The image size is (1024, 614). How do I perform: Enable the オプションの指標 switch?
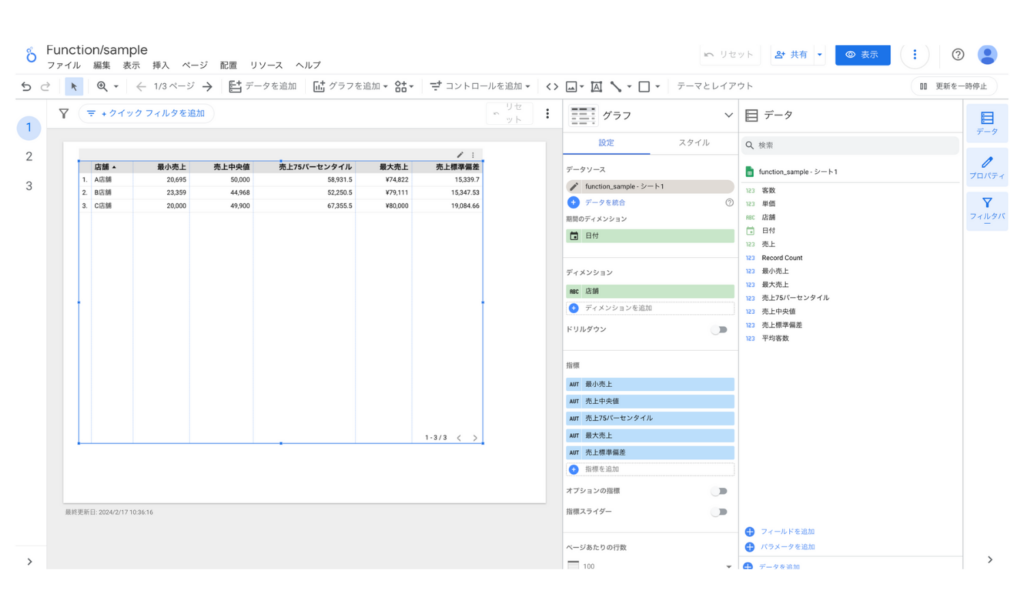719,491
